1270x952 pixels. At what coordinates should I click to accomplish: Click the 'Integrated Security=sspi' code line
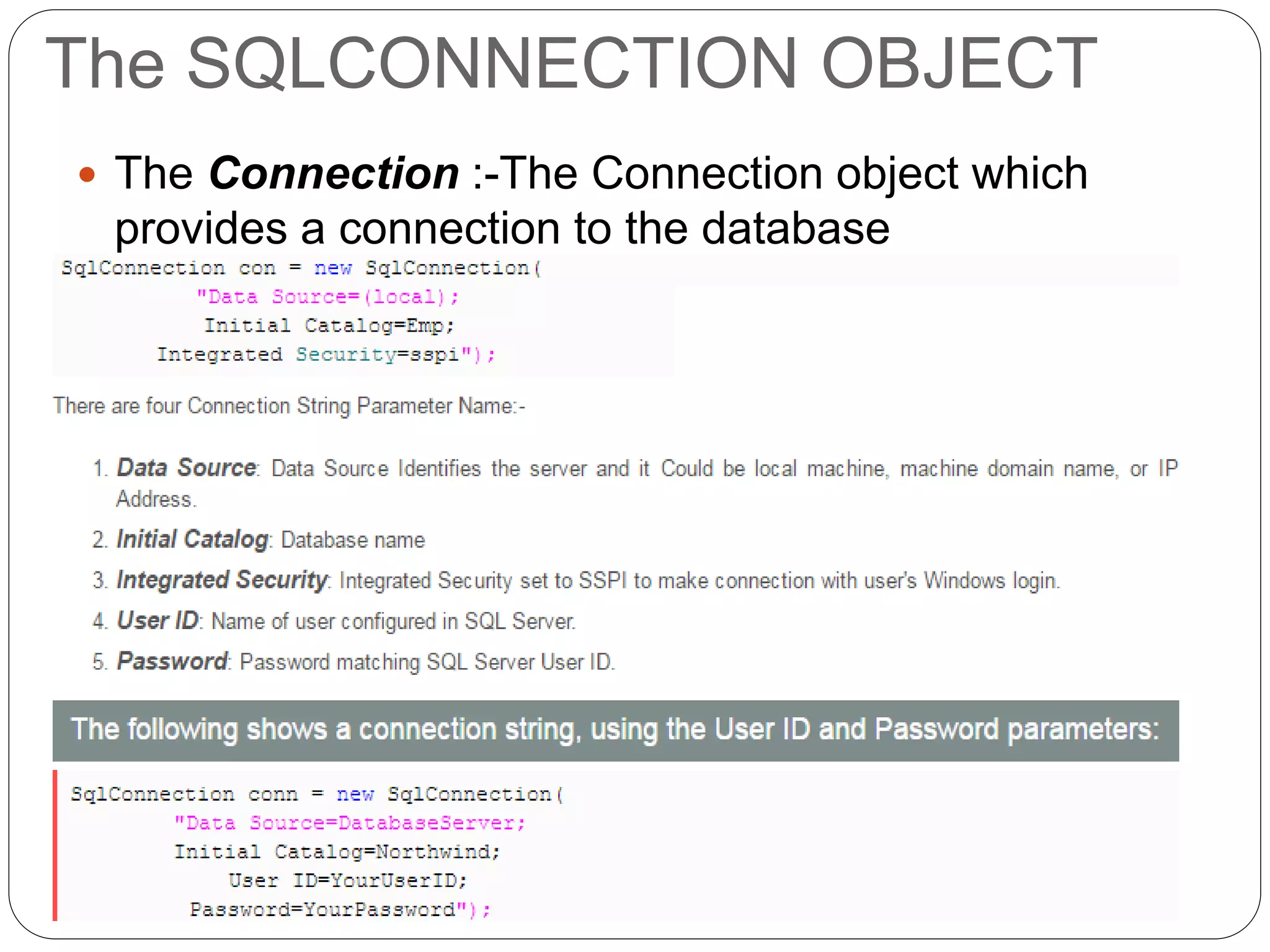point(326,355)
